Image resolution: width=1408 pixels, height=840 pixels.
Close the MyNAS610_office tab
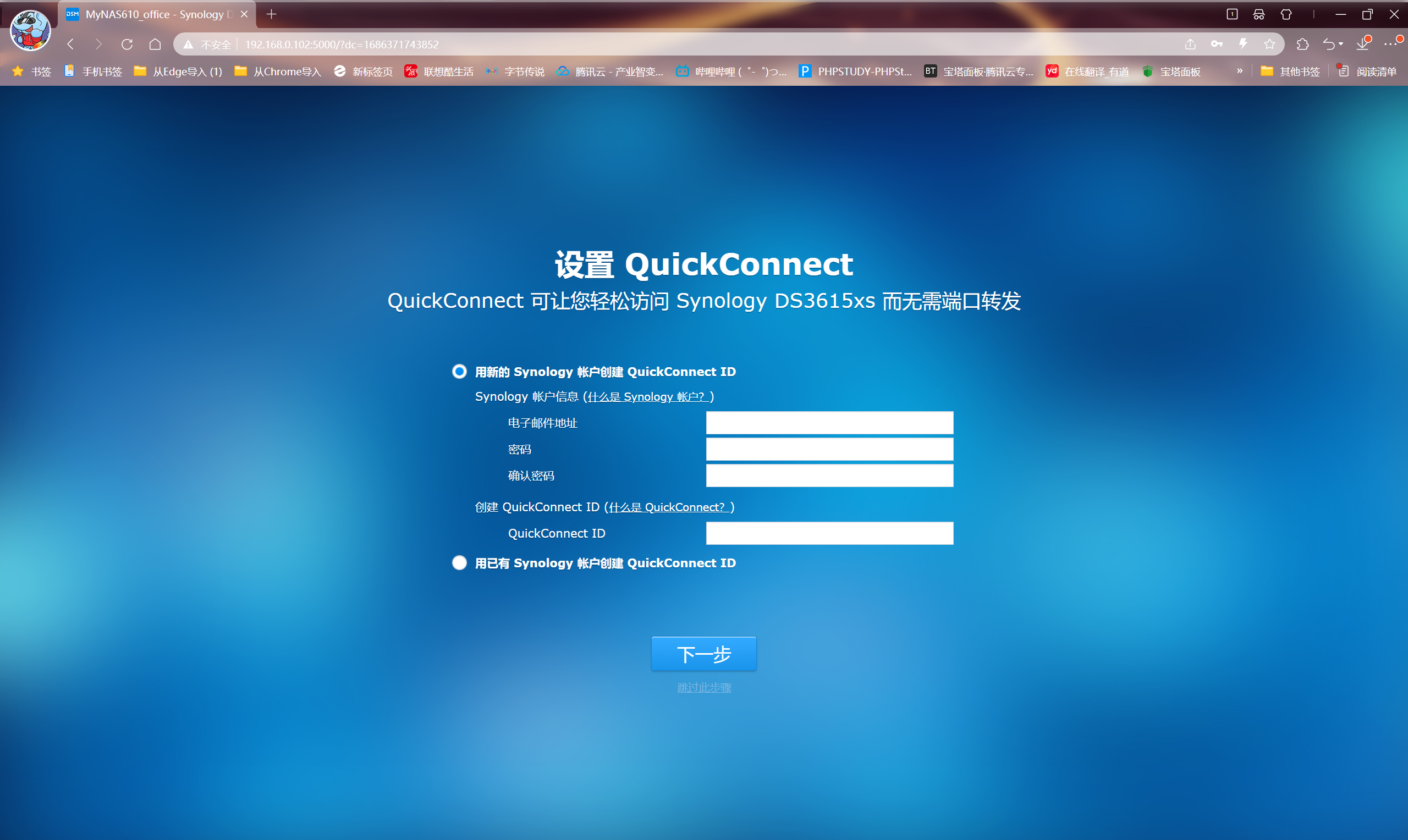click(x=245, y=14)
